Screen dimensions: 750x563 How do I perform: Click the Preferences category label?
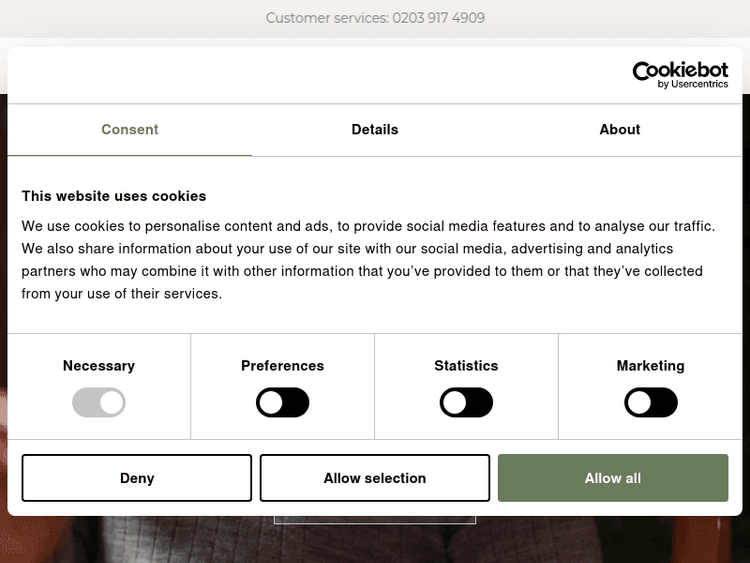tap(283, 366)
